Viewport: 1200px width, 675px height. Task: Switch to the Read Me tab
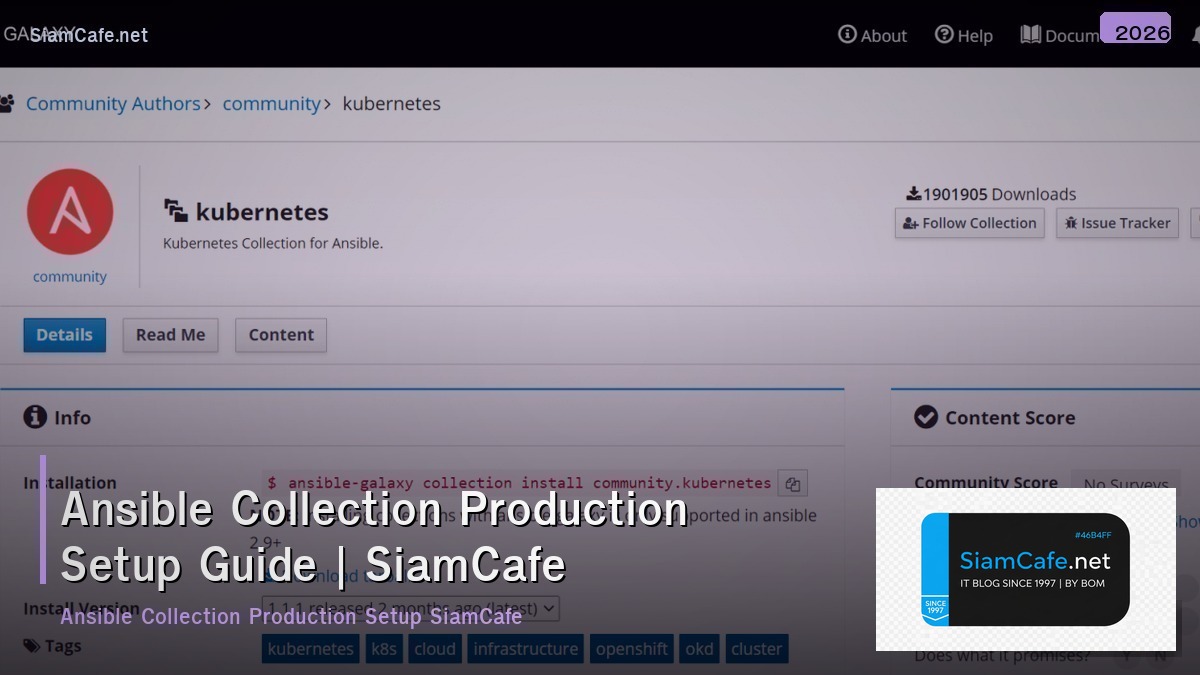pos(170,335)
